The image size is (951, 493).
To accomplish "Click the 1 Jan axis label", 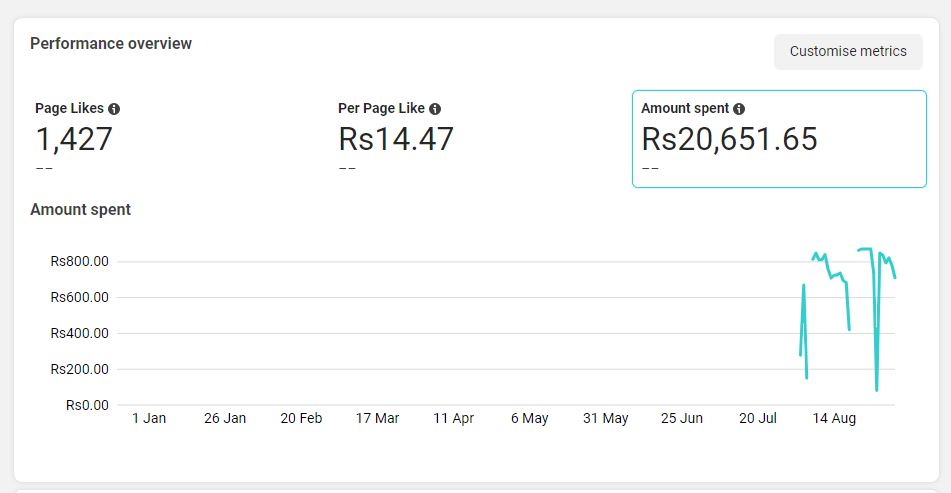I will tap(149, 418).
